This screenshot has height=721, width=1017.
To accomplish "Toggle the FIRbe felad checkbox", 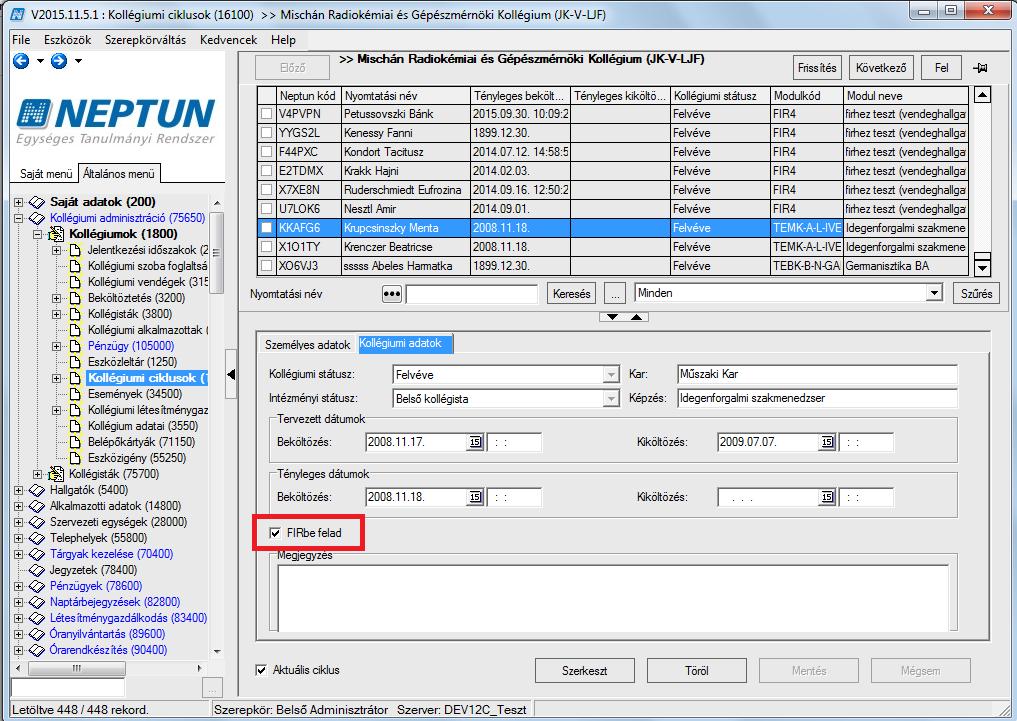I will click(275, 533).
